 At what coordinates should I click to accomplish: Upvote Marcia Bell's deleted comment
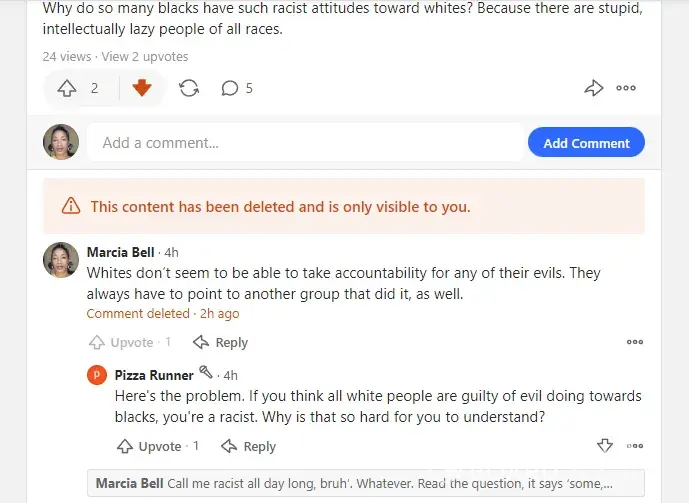point(122,342)
